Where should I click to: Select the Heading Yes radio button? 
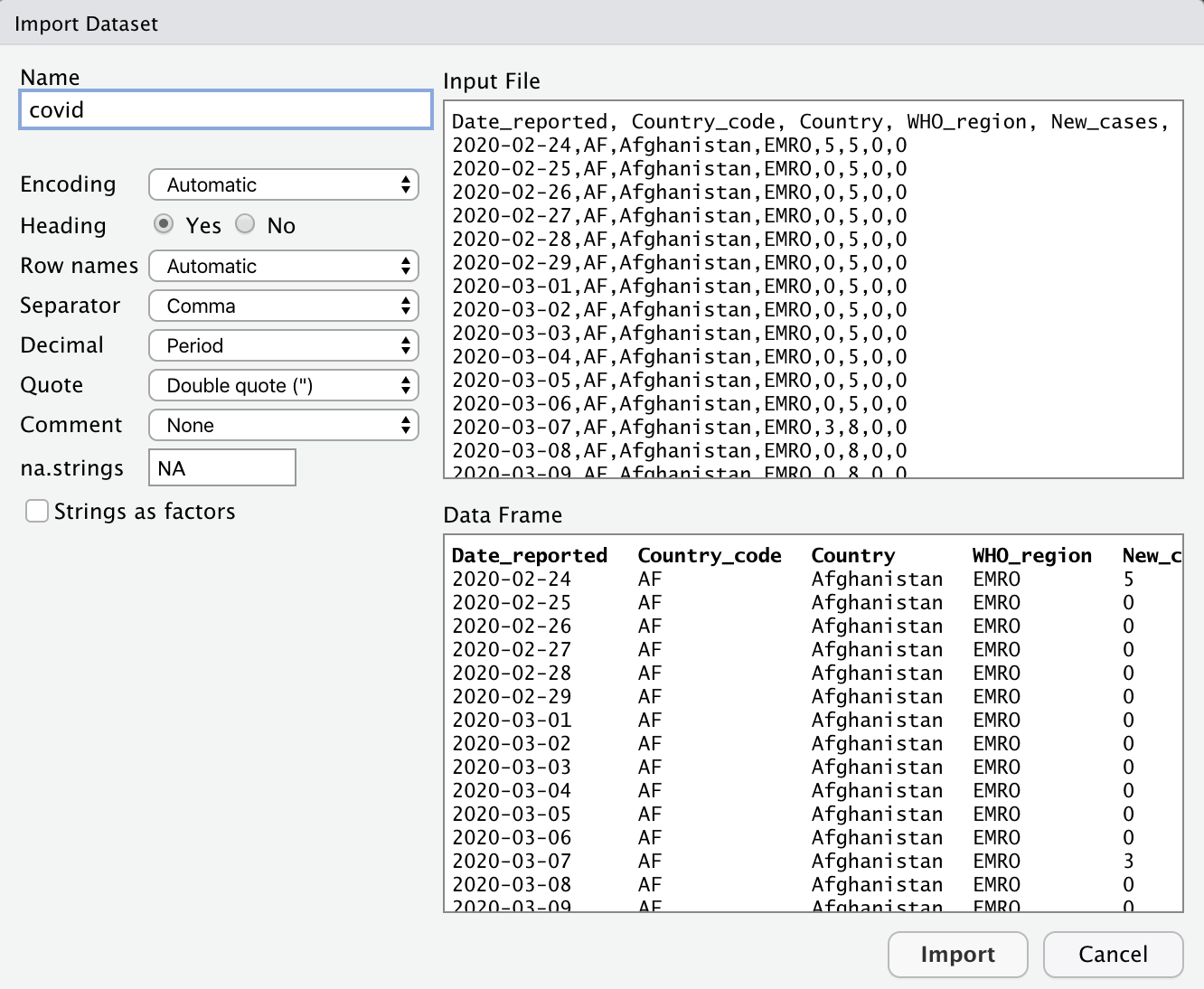click(164, 224)
